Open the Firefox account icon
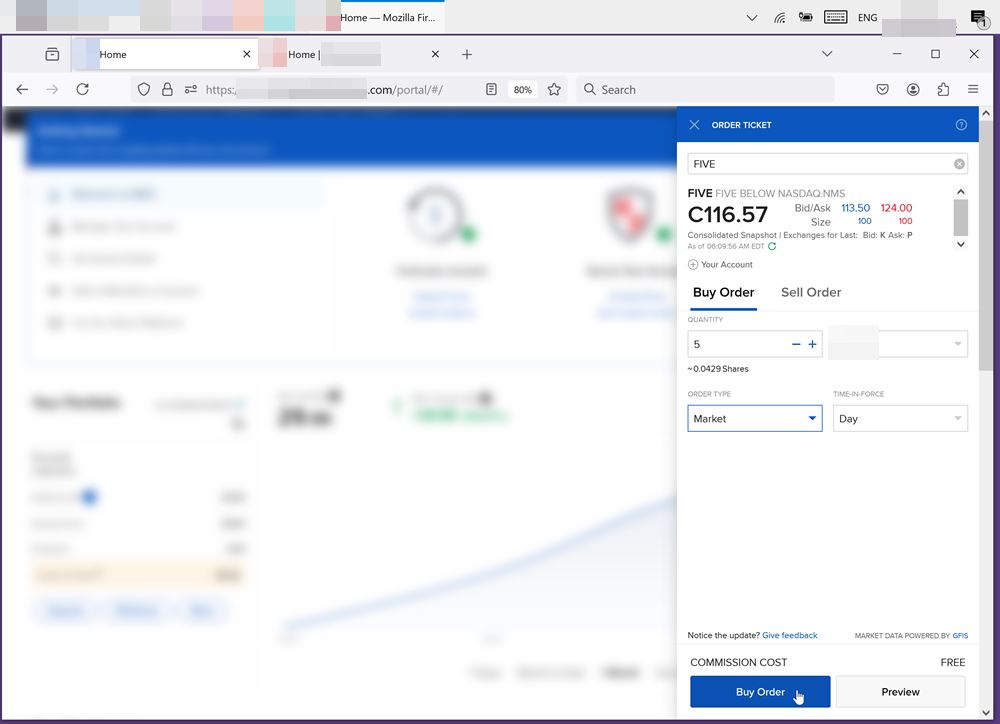 click(x=913, y=89)
